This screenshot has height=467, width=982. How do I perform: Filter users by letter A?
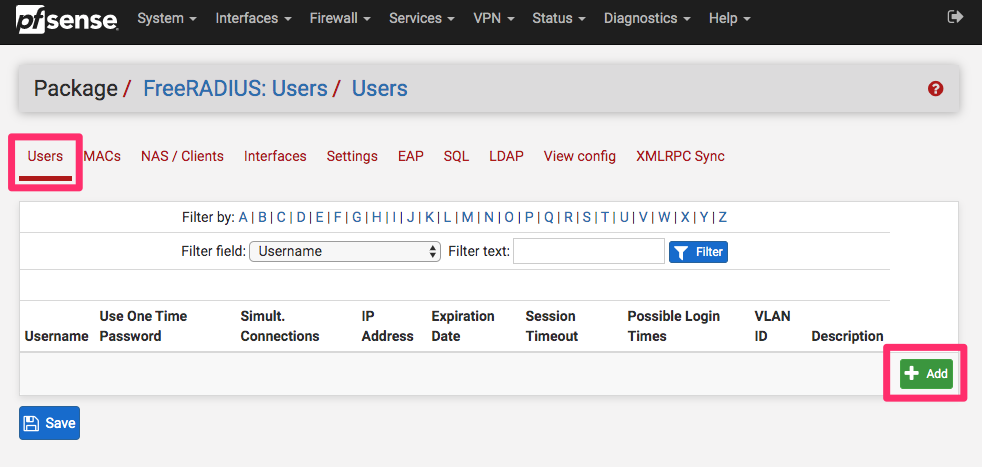point(243,218)
